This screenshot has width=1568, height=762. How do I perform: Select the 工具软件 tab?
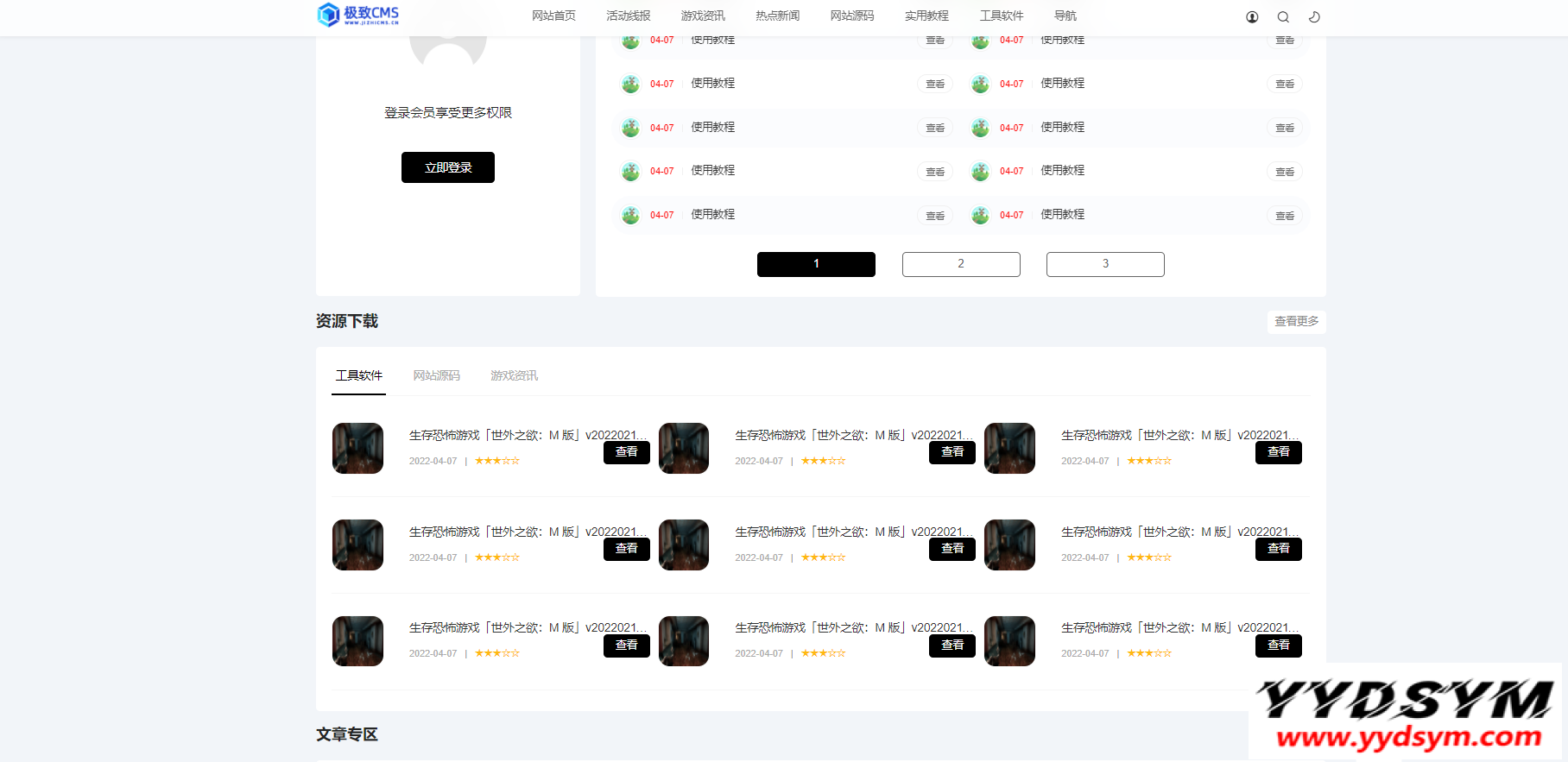[x=358, y=375]
